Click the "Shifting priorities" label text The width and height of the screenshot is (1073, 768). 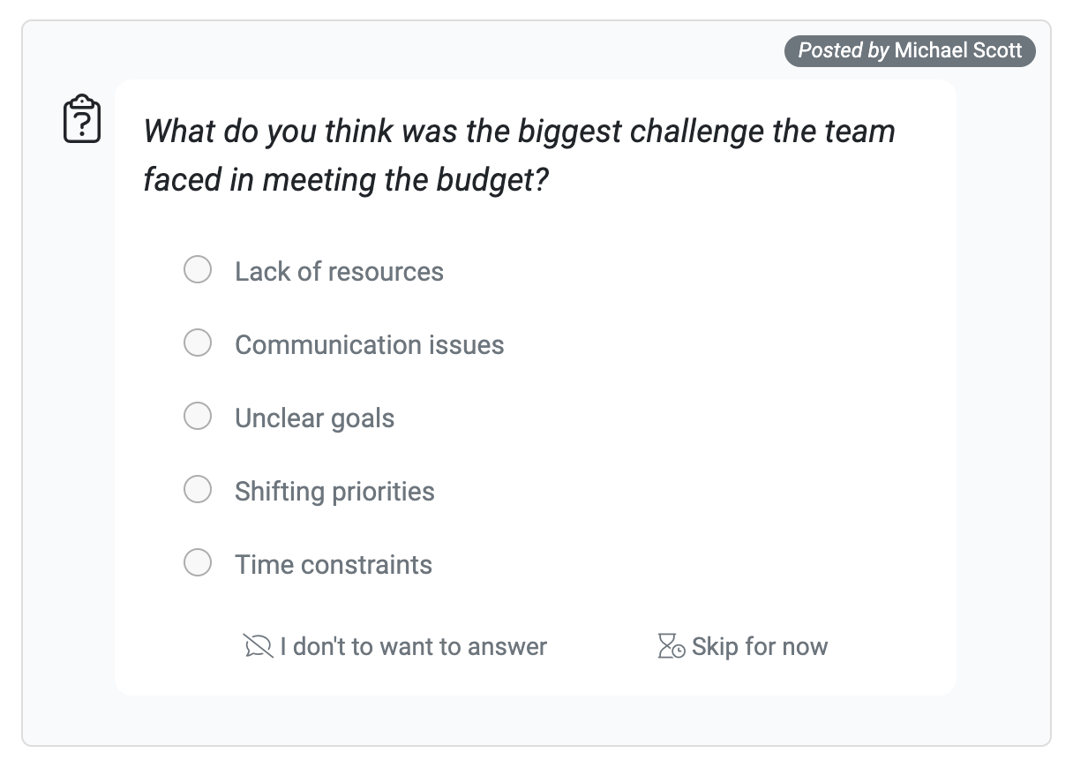click(334, 492)
